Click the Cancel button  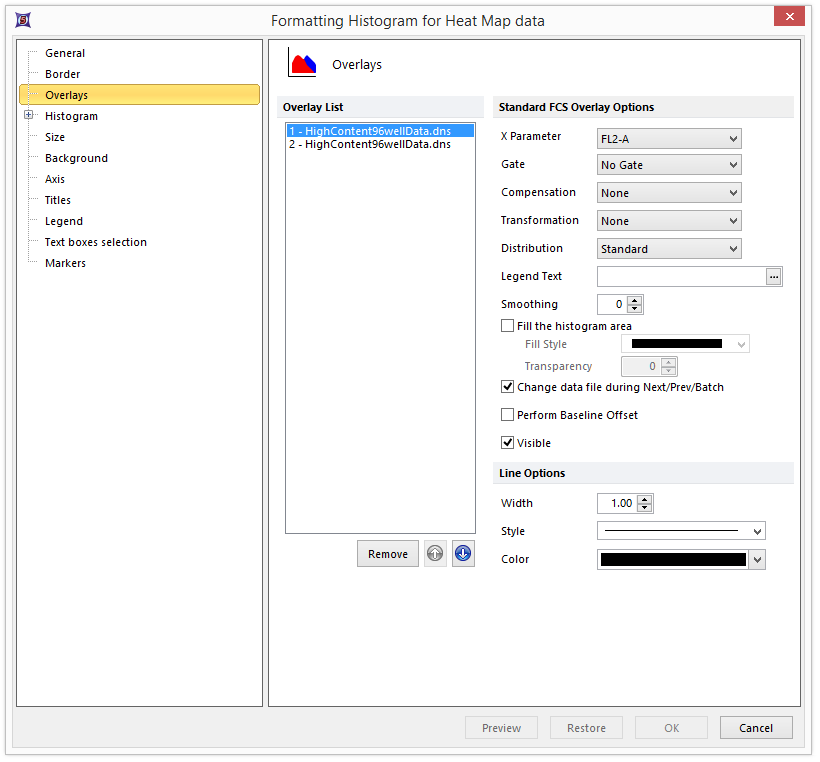pos(755,728)
